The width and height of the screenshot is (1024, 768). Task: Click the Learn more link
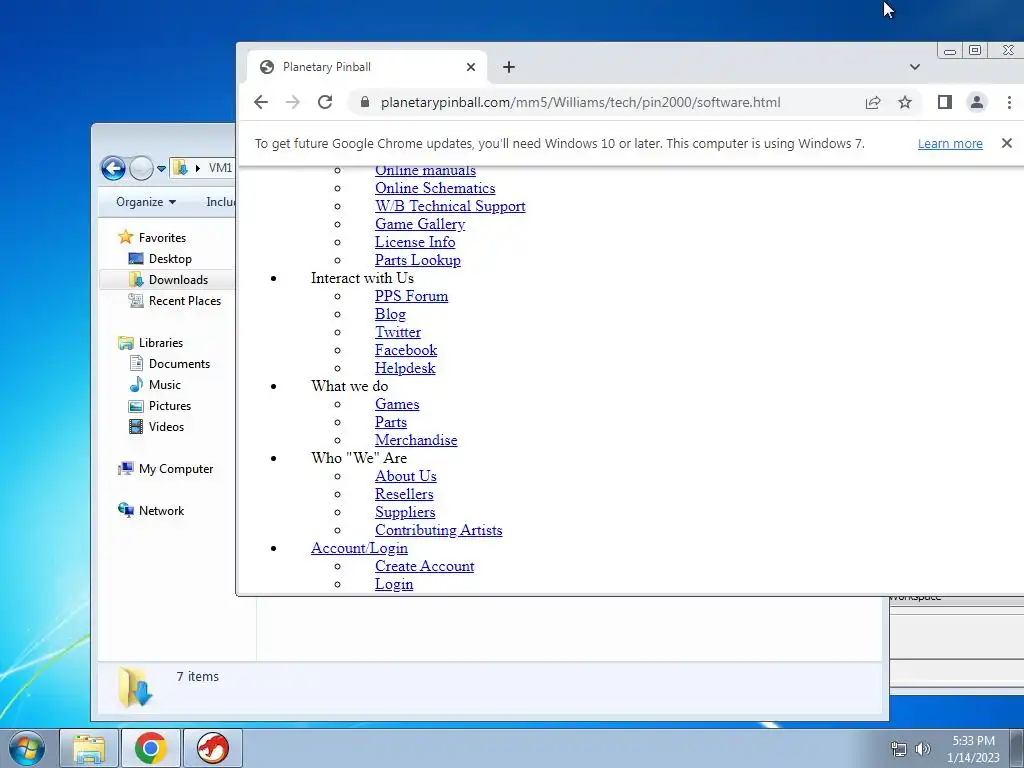pos(950,144)
